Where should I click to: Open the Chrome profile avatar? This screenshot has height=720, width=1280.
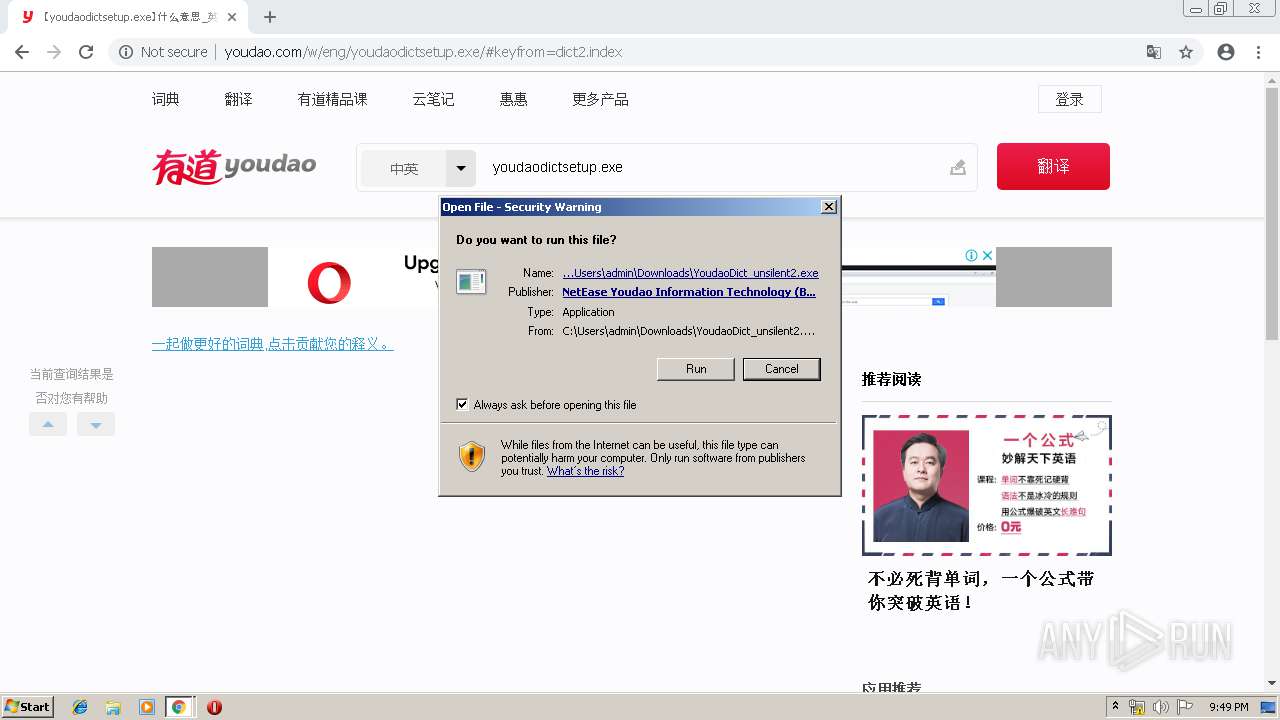pos(1226,52)
